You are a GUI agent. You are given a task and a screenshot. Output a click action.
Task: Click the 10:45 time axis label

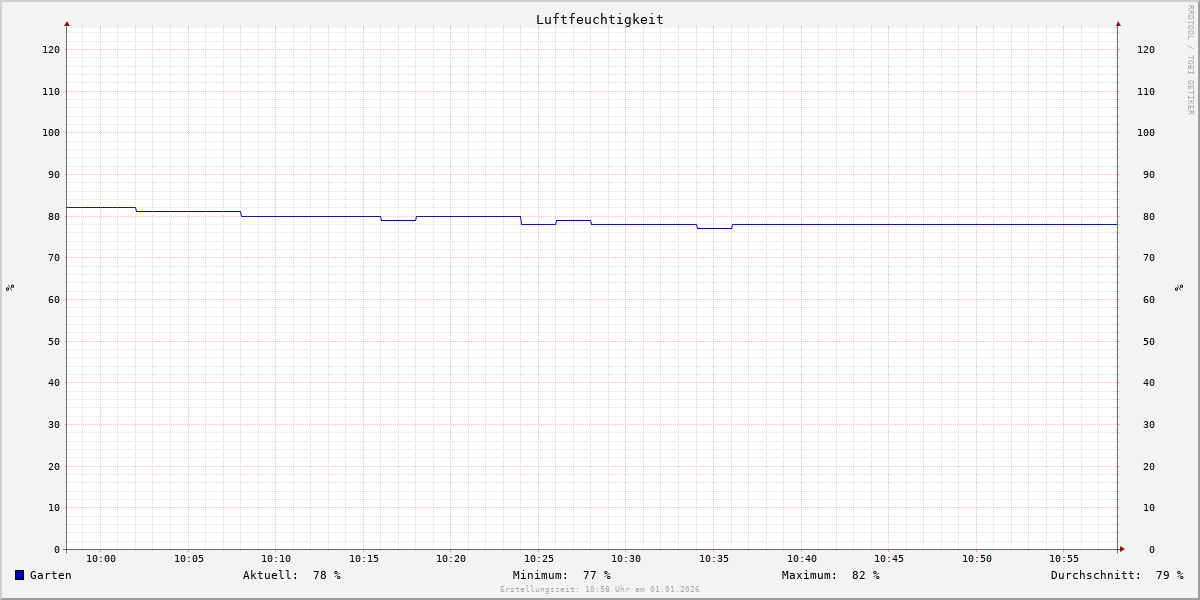pos(889,559)
